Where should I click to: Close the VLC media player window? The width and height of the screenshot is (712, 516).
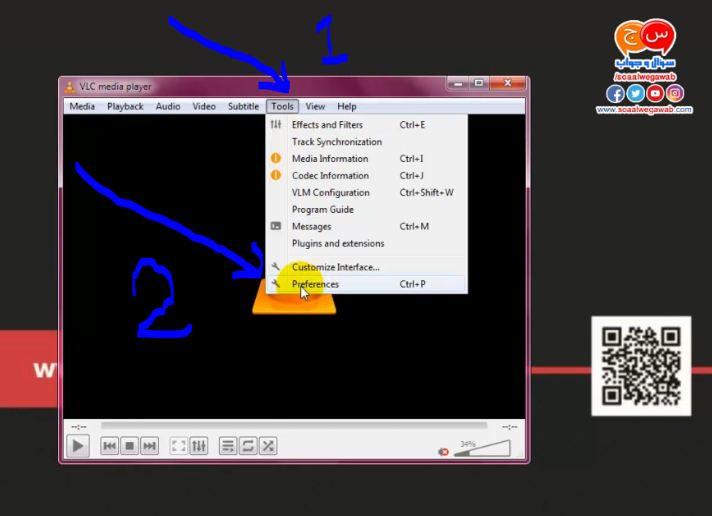(x=508, y=84)
